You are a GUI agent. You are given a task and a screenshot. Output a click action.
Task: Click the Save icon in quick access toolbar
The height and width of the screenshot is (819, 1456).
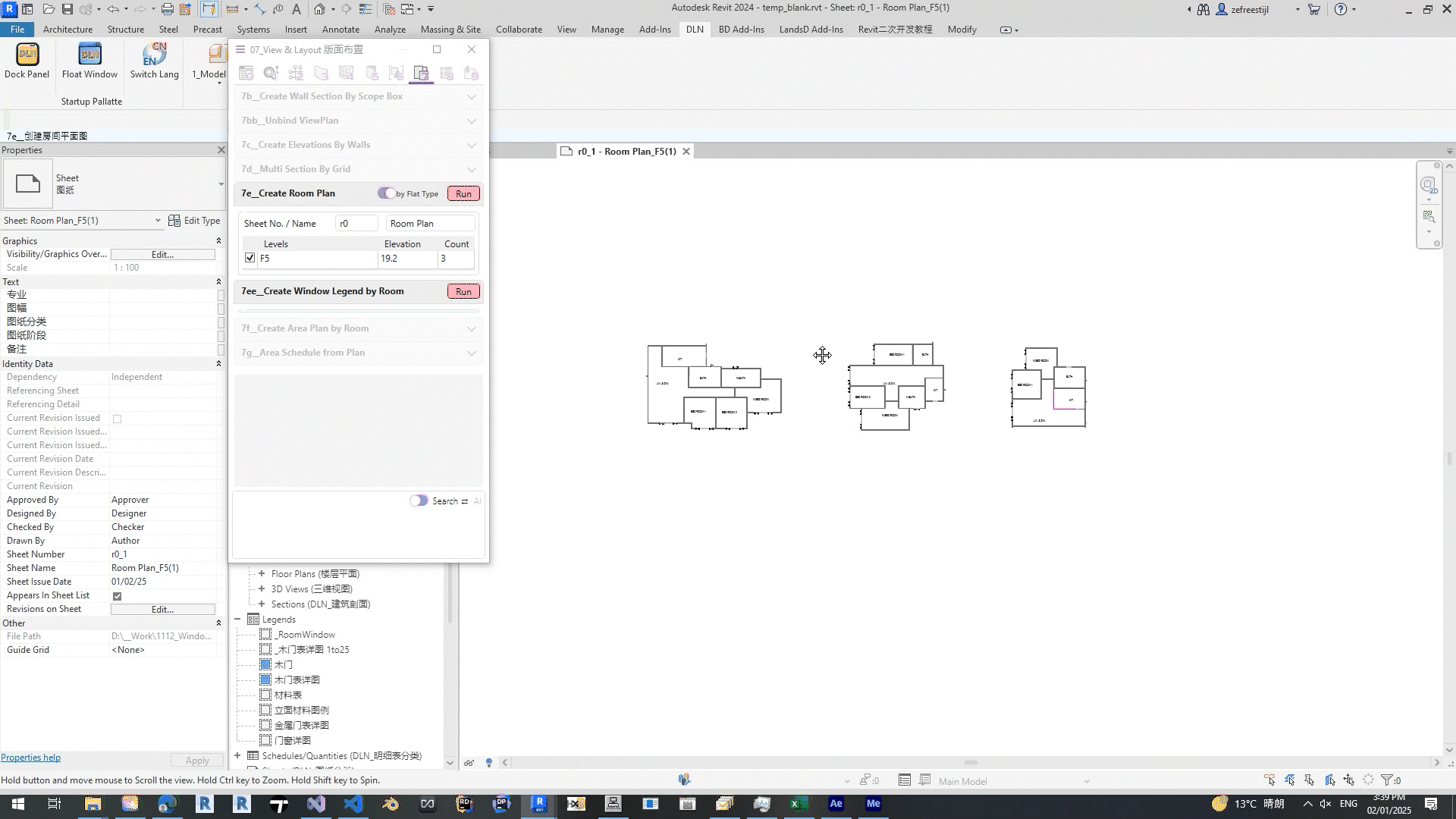coord(67,9)
